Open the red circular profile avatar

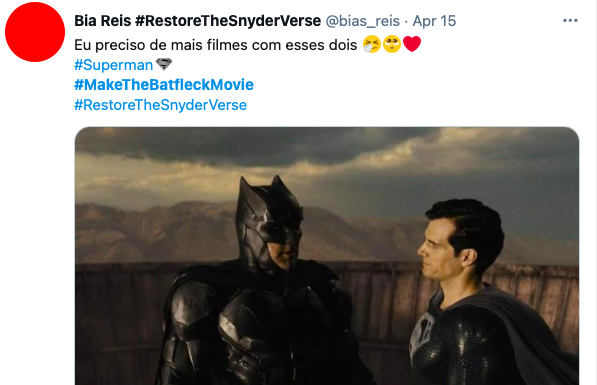(35, 32)
